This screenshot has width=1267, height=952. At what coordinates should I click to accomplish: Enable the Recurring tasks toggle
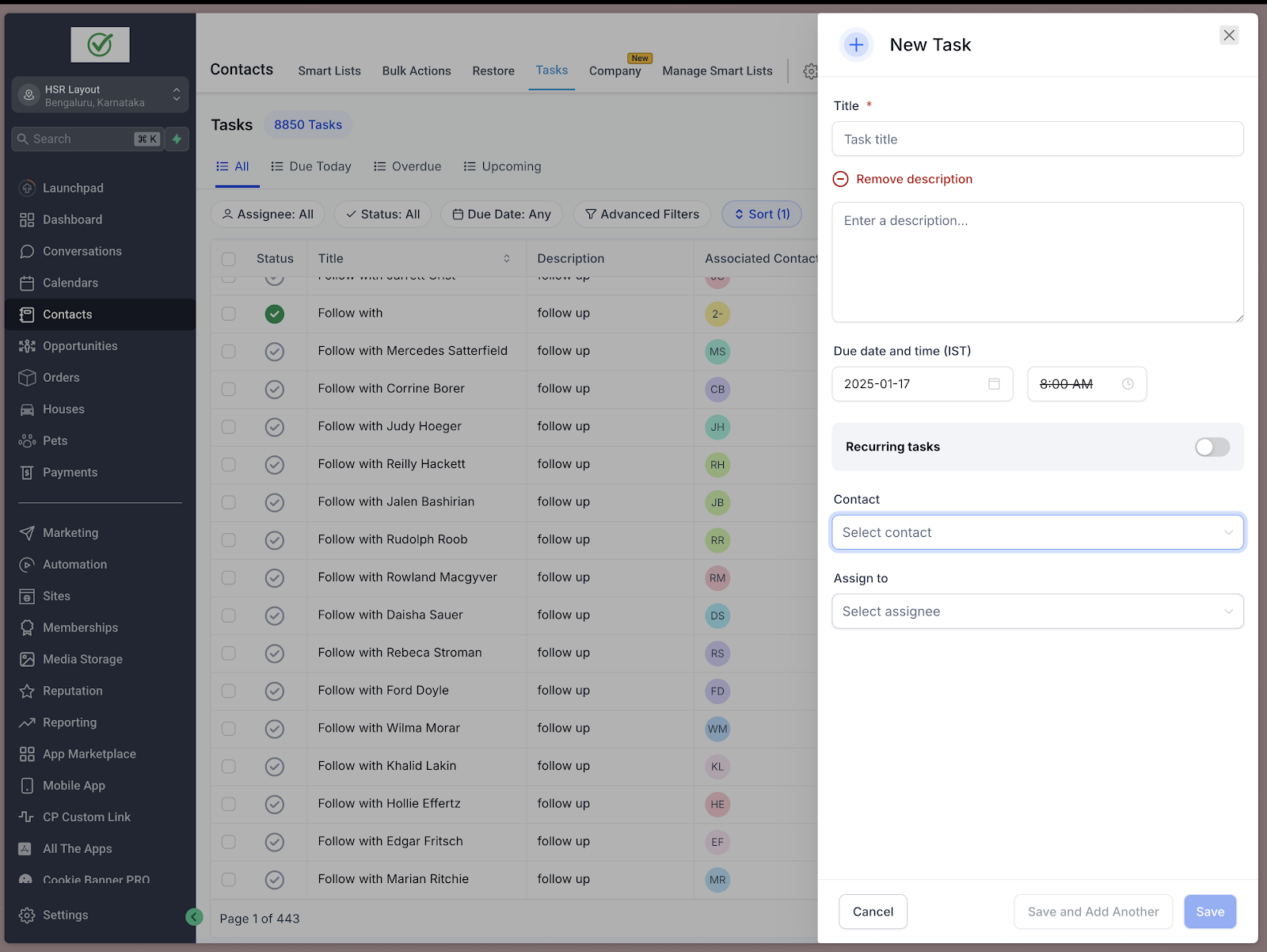coord(1211,447)
